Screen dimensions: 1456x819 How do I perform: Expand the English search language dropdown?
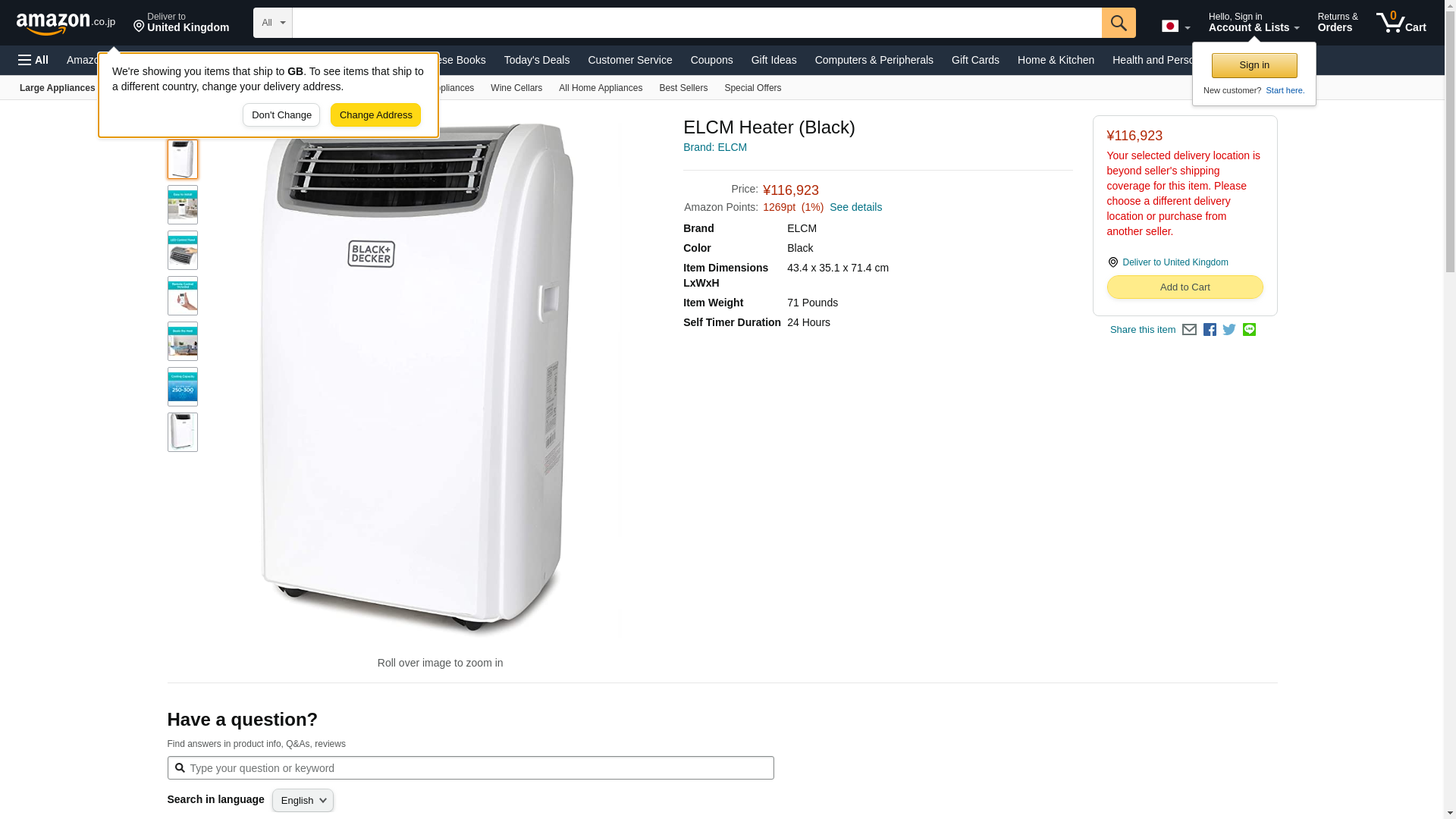pos(303,801)
